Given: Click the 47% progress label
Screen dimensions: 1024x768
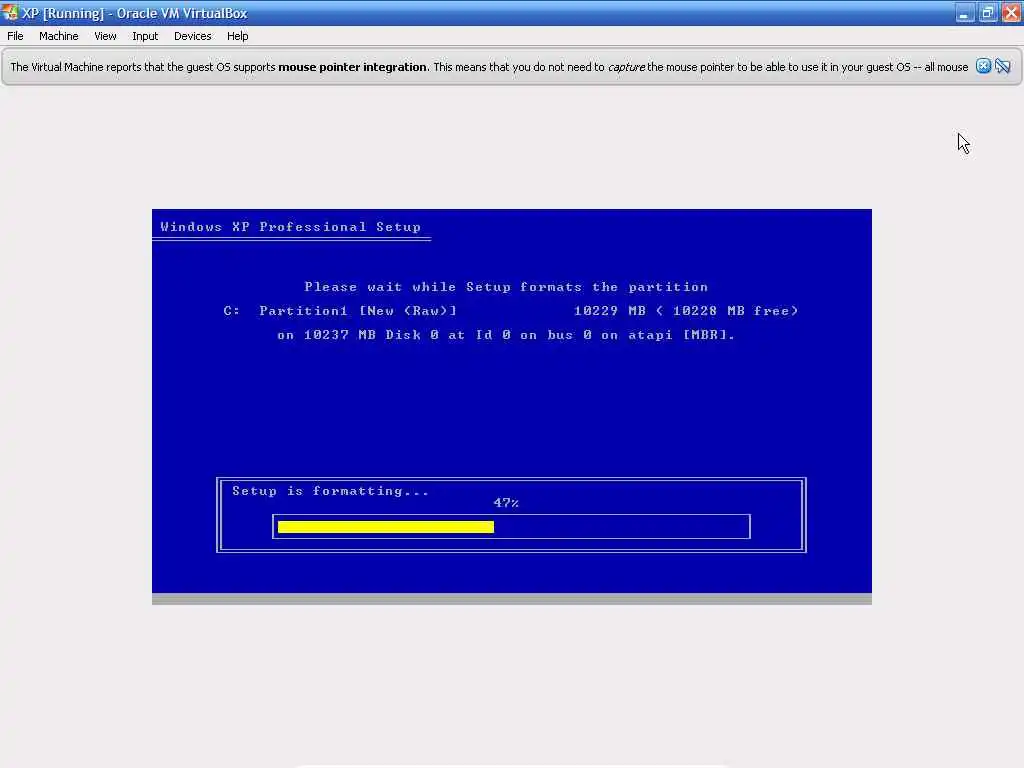Looking at the screenshot, I should (x=506, y=502).
